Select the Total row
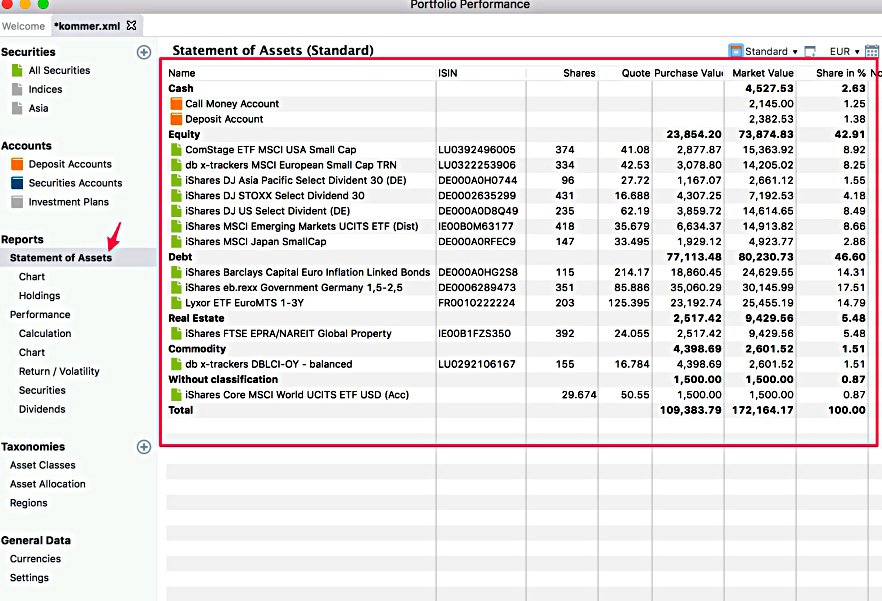Screen dimensions: 882x601 (x=517, y=410)
